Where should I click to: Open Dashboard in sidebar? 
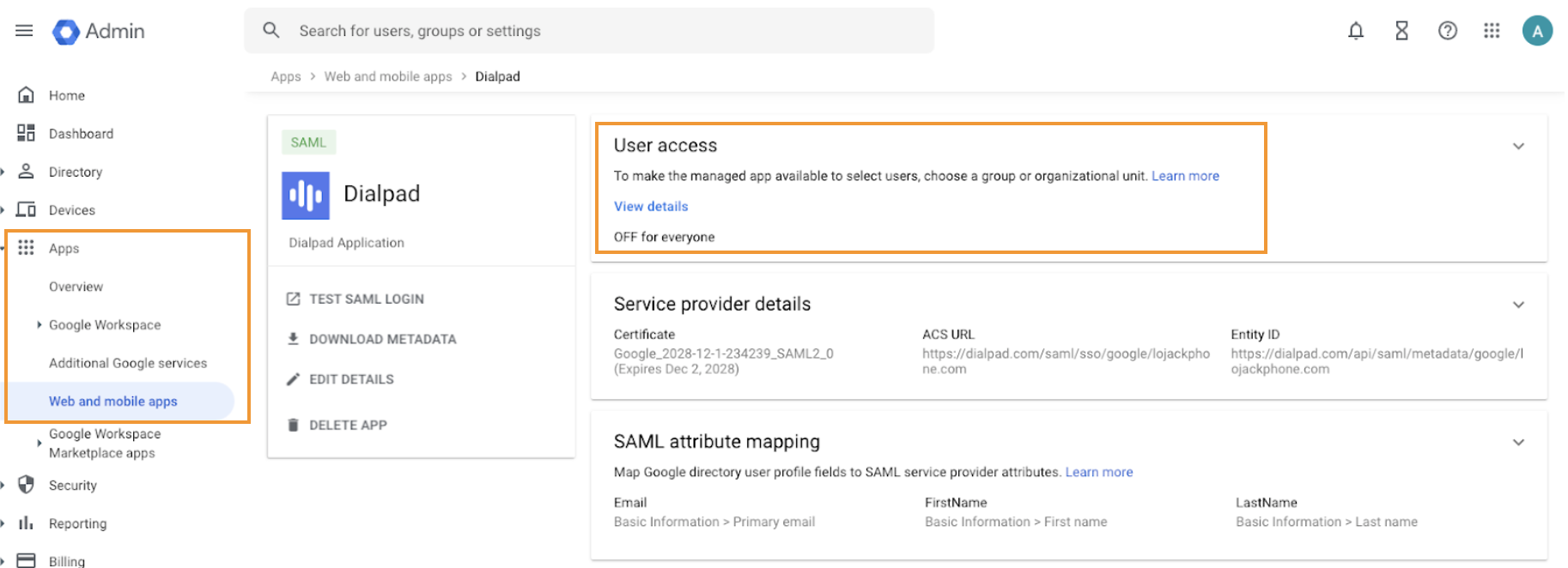pyautogui.click(x=81, y=134)
